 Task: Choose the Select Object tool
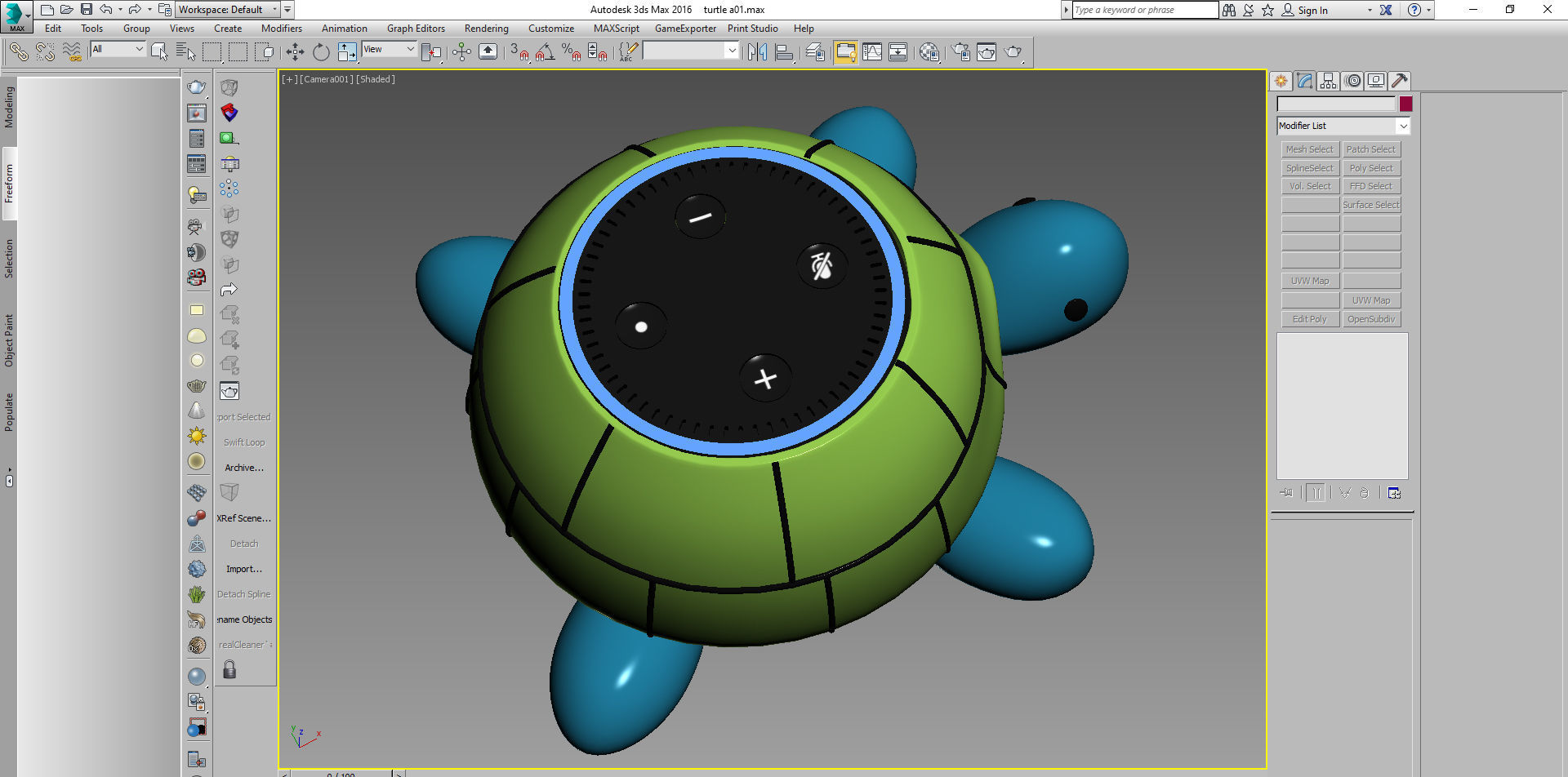159,52
